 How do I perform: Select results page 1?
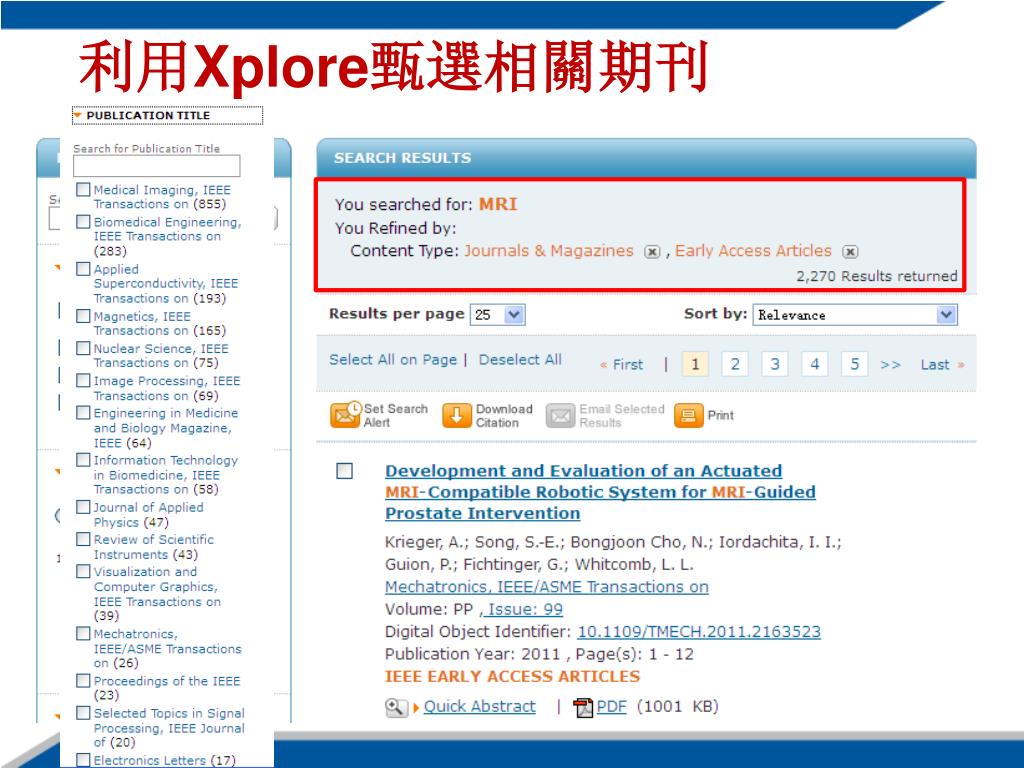[x=695, y=364]
